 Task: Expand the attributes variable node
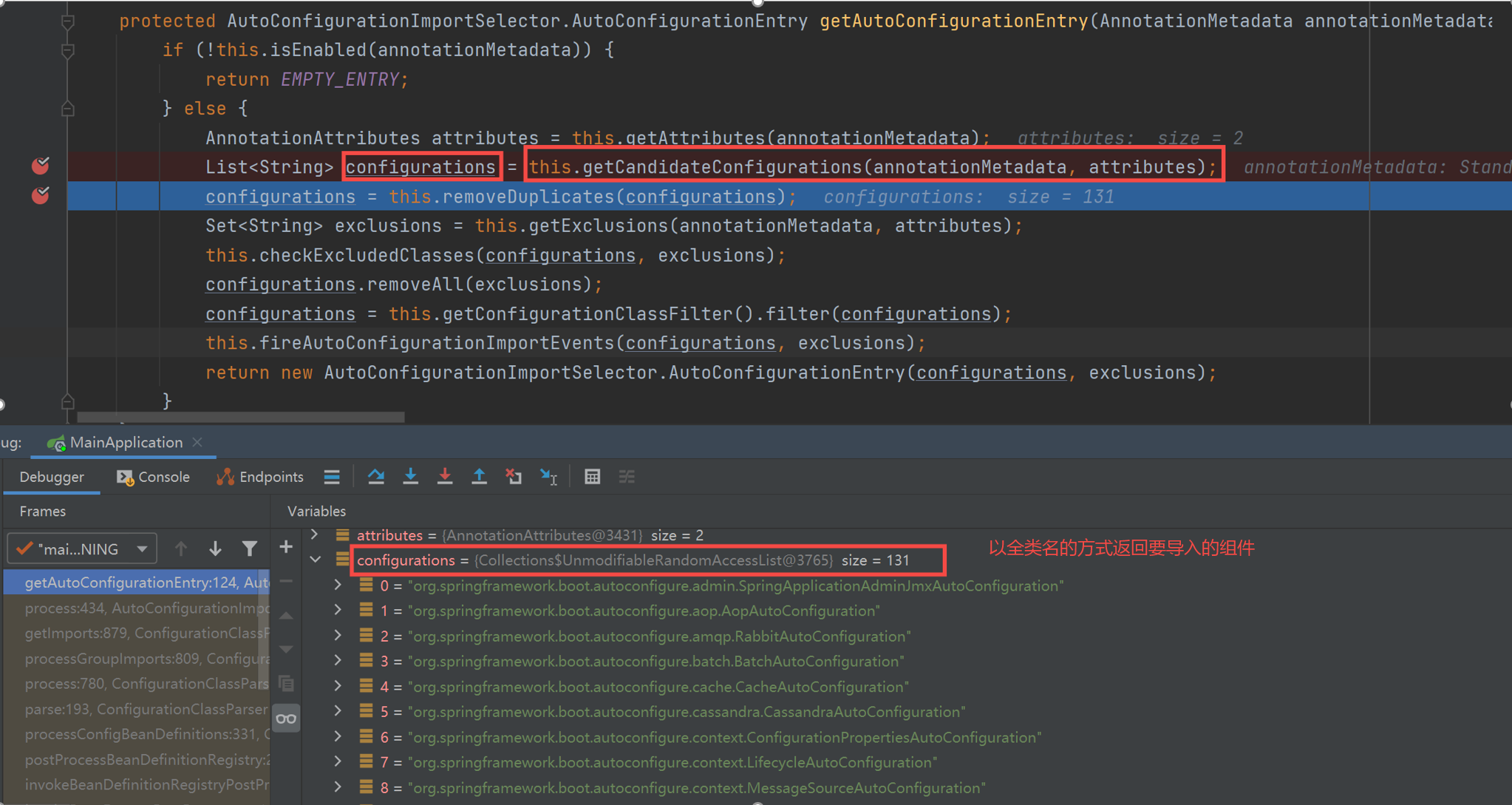click(315, 534)
